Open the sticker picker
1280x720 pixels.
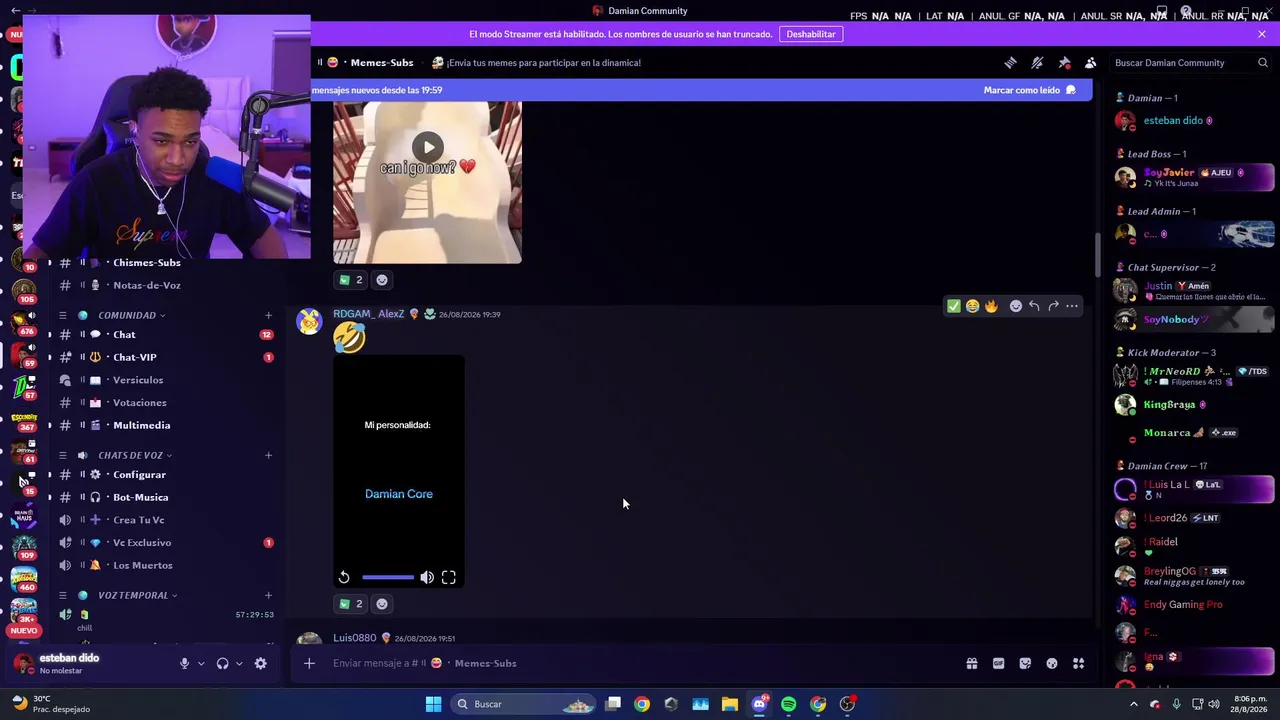pyautogui.click(x=1025, y=663)
